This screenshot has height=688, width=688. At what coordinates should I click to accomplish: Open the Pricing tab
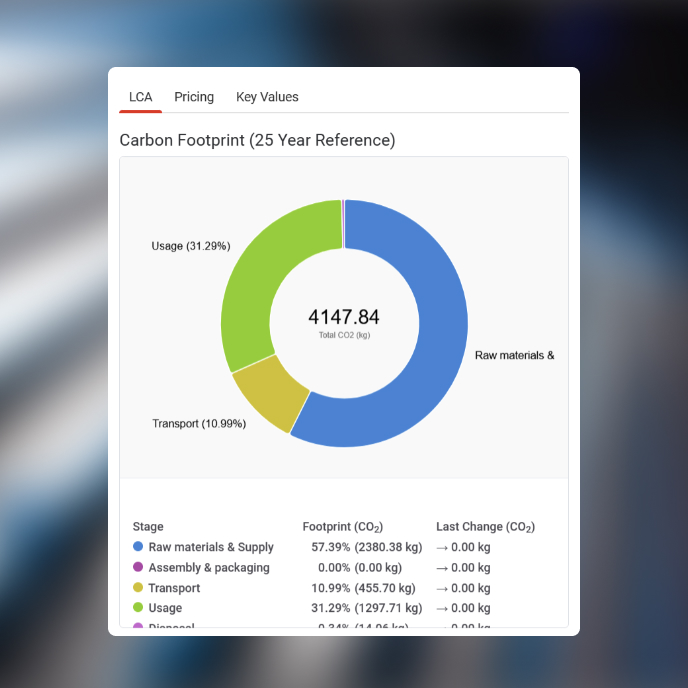pyautogui.click(x=194, y=97)
